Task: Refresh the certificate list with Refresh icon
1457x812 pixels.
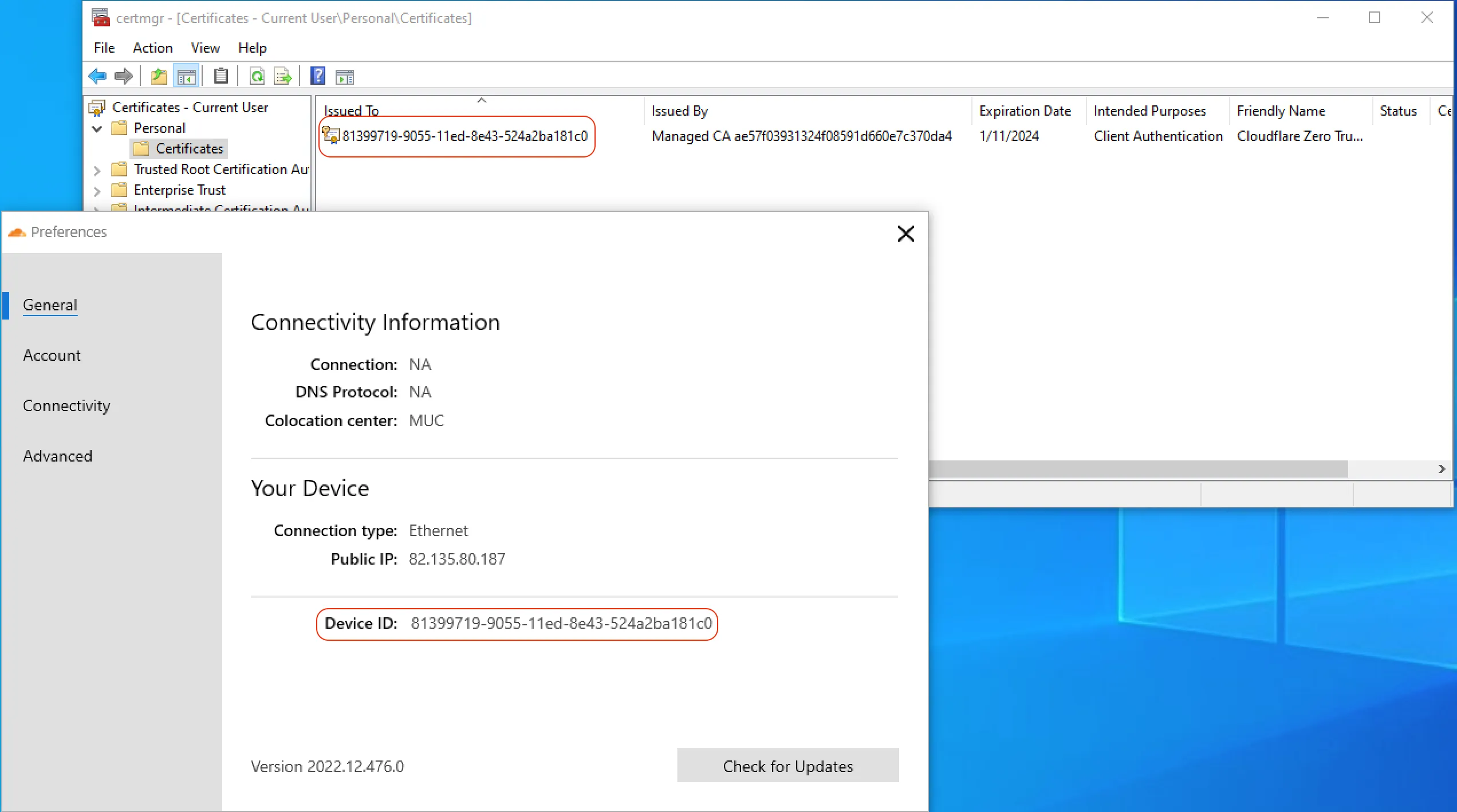Action: click(x=257, y=76)
